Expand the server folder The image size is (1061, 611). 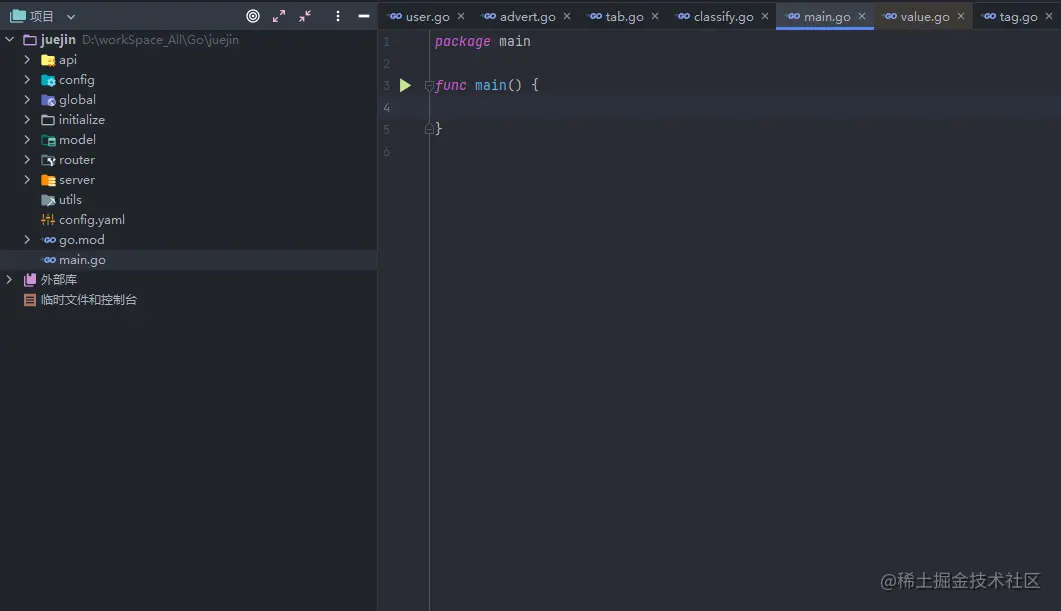[x=27, y=179]
